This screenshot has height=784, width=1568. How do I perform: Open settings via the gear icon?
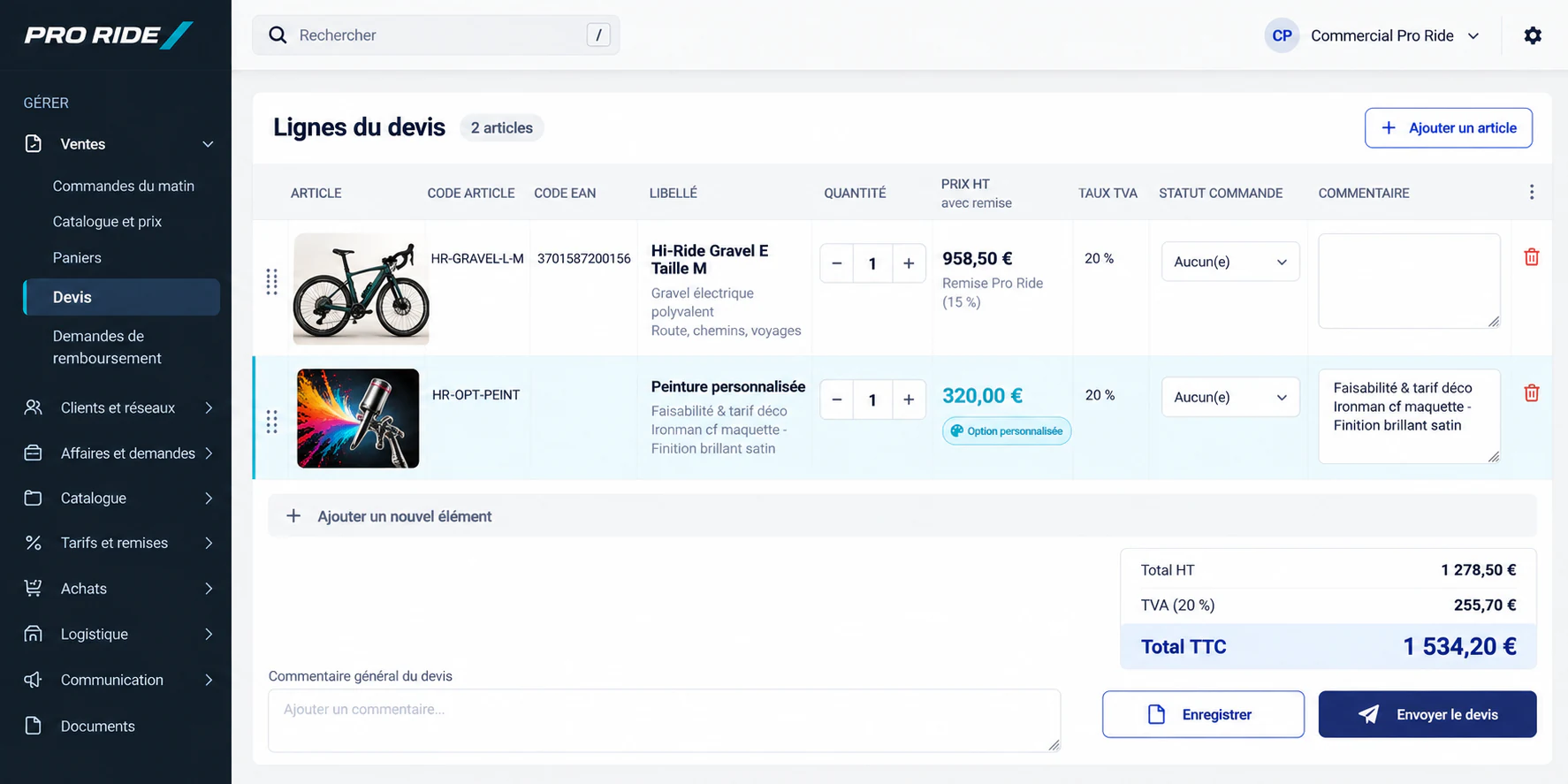pyautogui.click(x=1533, y=35)
